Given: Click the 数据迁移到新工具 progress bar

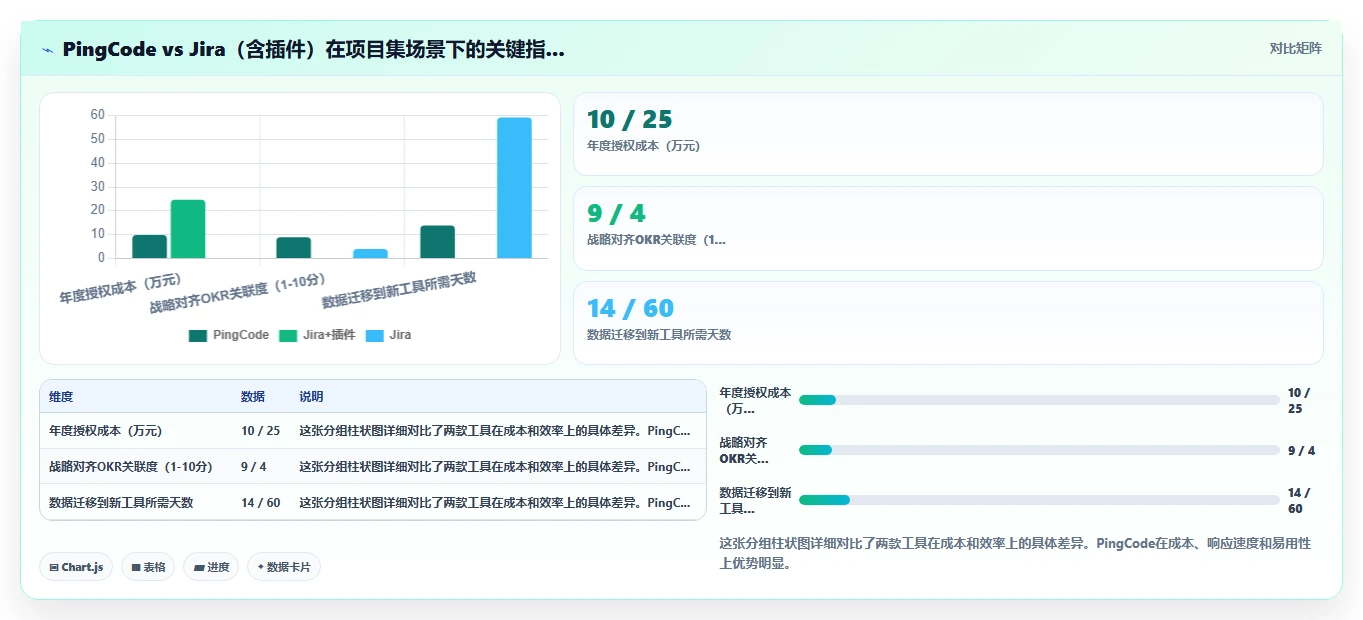Looking at the screenshot, I should tap(1039, 500).
